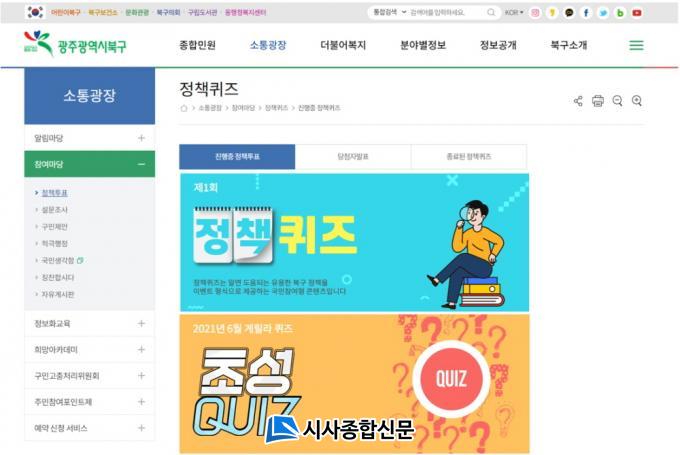The height and width of the screenshot is (455, 680).
Task: Open the Twitter icon in top bar
Action: pos(603,13)
